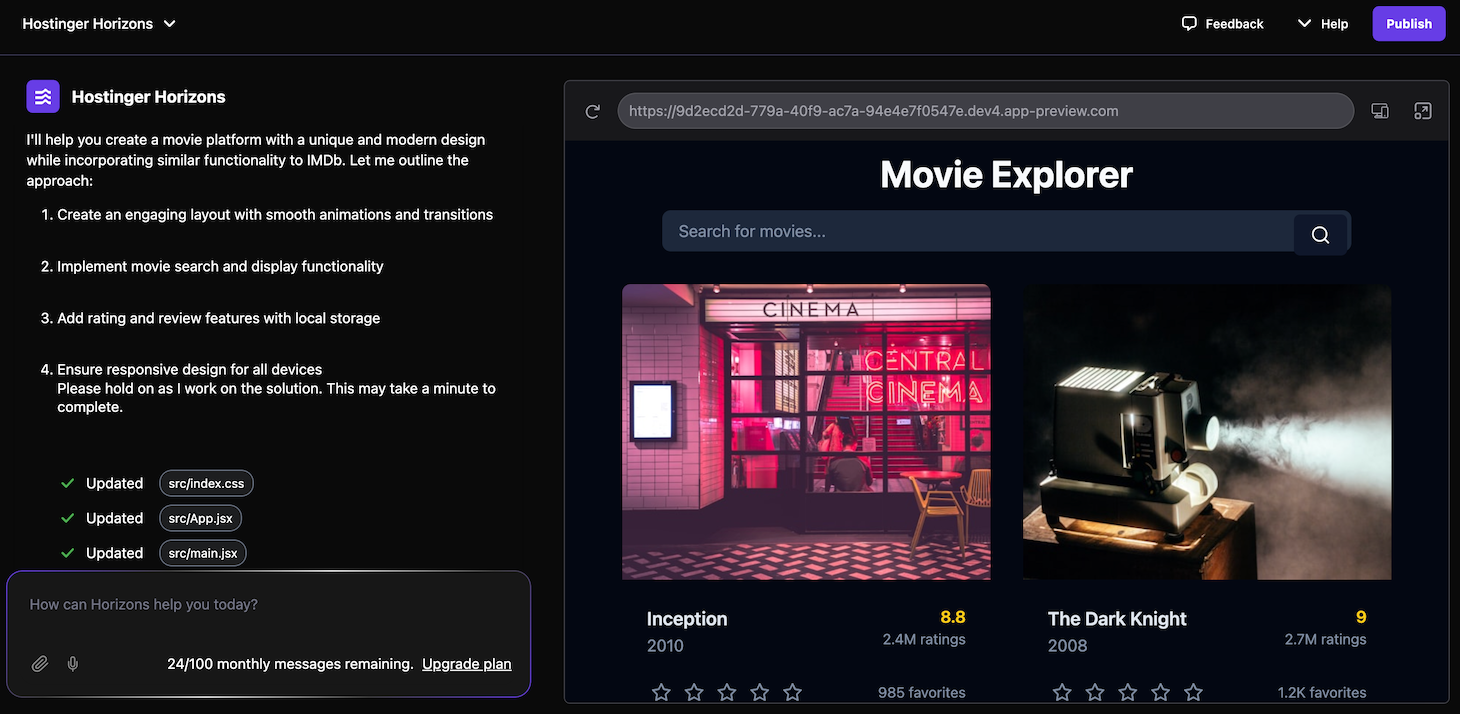Image resolution: width=1460 pixels, height=714 pixels.
Task: Click the magnifying glass search icon
Action: pos(1320,232)
